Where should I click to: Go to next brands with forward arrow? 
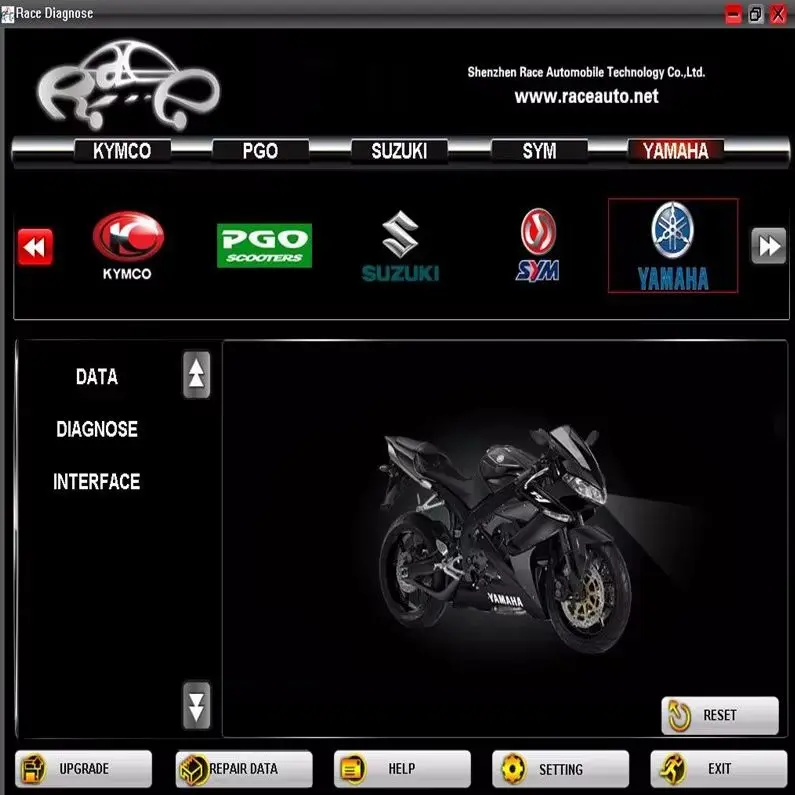[768, 246]
